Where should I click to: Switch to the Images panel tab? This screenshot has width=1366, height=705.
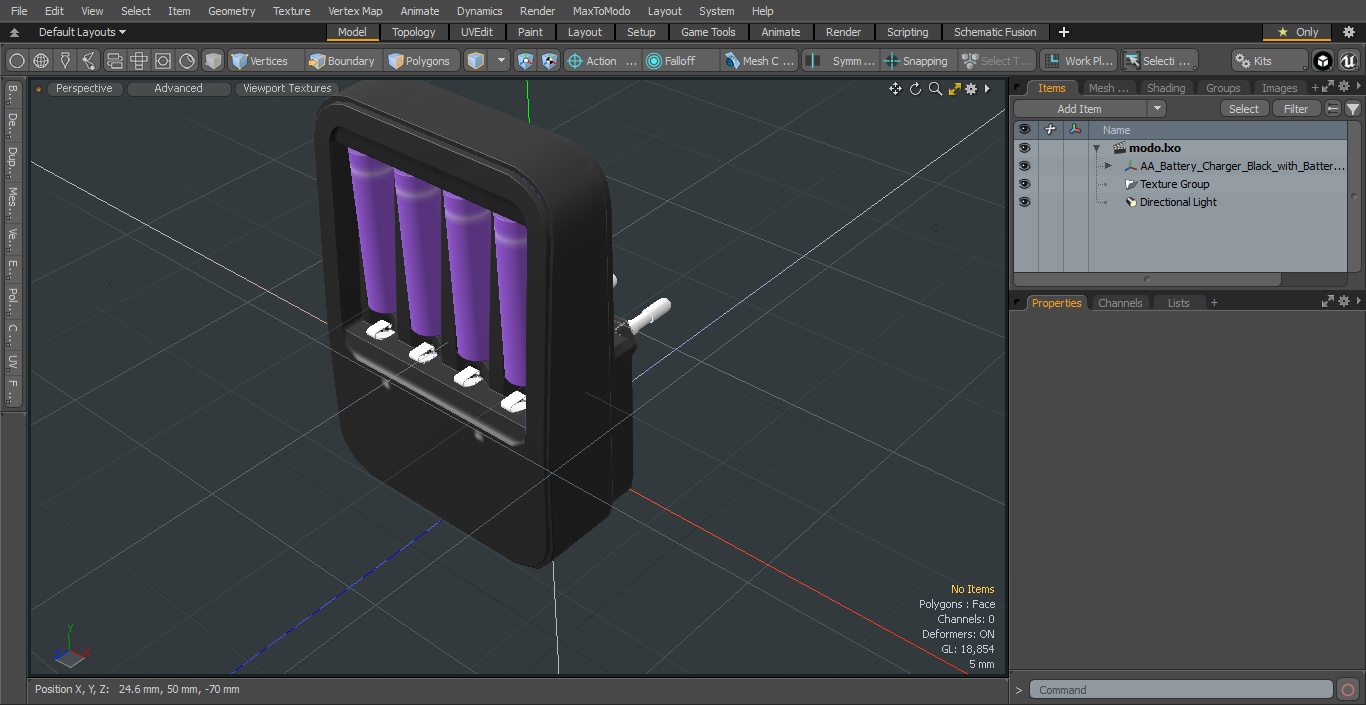[1280, 88]
